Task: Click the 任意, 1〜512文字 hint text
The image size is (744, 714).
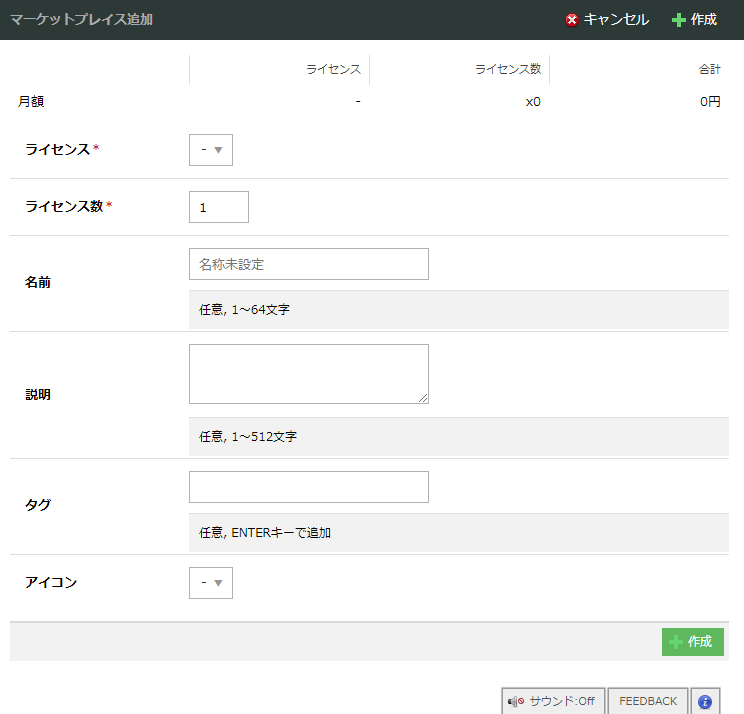Action: pyautogui.click(x=248, y=437)
